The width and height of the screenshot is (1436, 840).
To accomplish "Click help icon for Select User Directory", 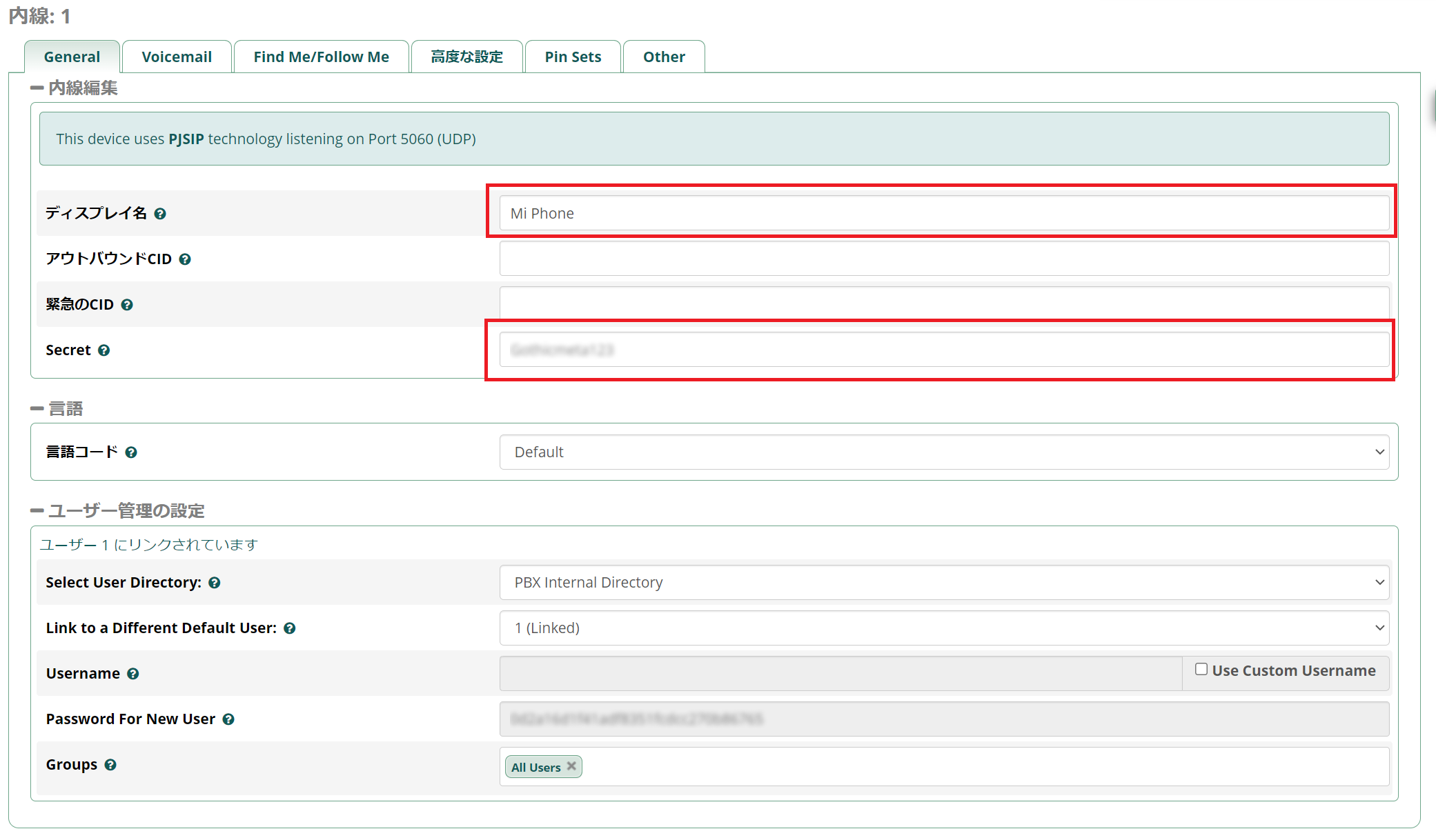I will click(215, 583).
